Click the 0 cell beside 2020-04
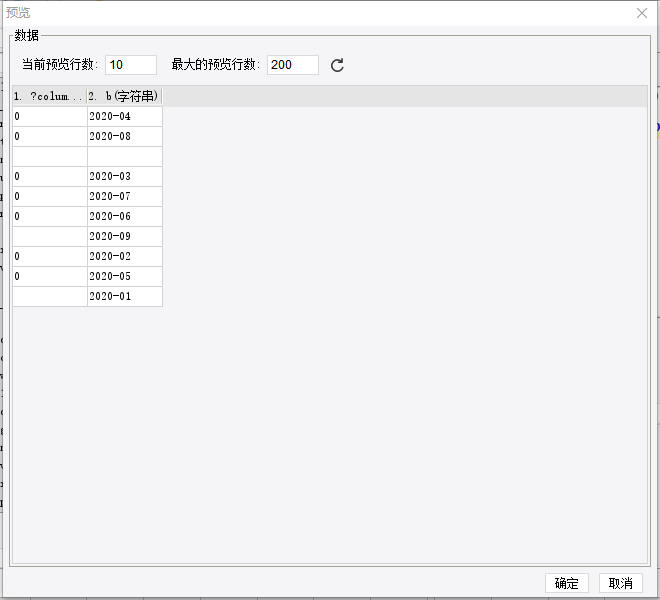660x600 pixels. tap(50, 116)
